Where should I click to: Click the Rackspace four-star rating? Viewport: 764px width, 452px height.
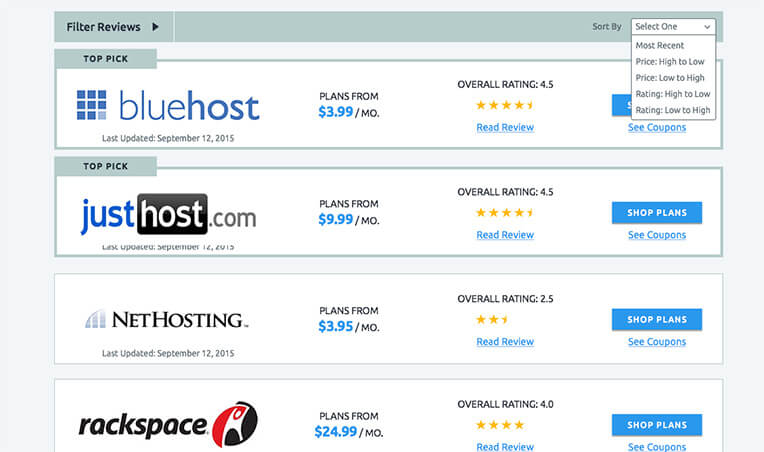500,425
